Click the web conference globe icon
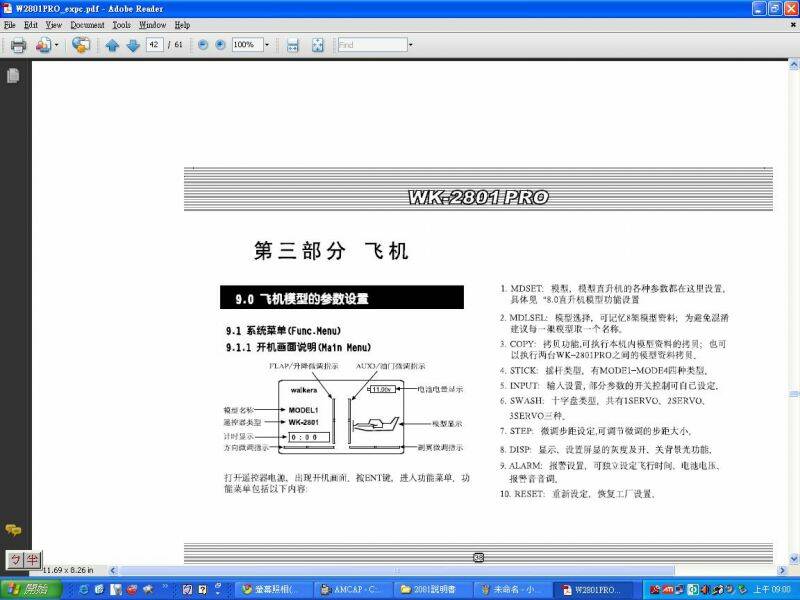 [x=81, y=45]
